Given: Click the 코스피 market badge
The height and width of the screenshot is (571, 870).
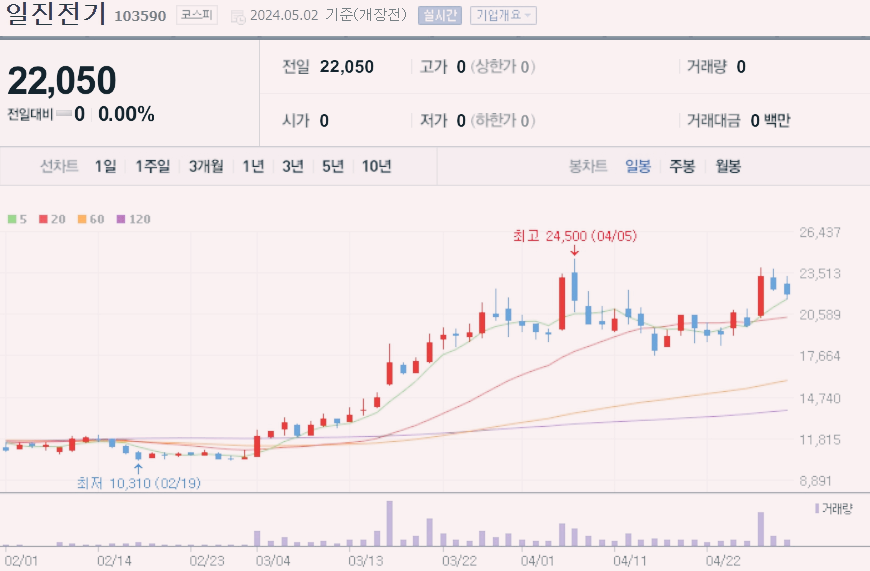Looking at the screenshot, I should click(197, 15).
